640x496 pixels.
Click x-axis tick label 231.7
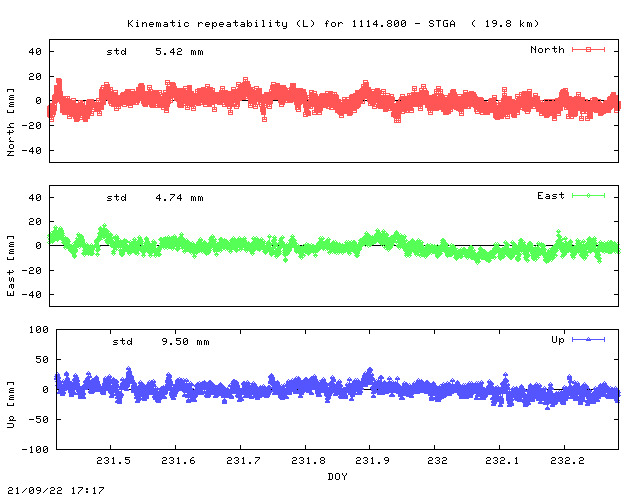point(243,461)
